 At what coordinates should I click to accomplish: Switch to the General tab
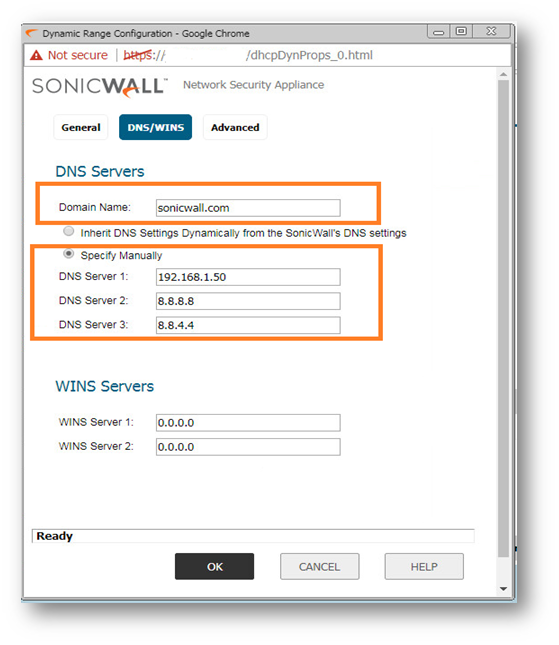(81, 128)
